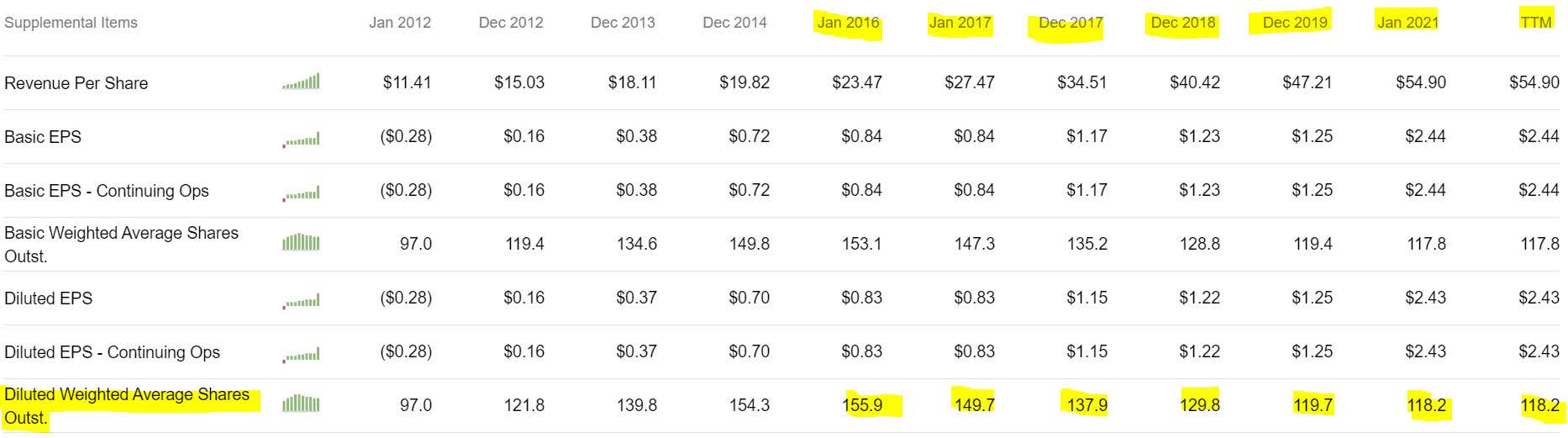Open the Basic EPS row label
1568x438 pixels.
point(43,137)
